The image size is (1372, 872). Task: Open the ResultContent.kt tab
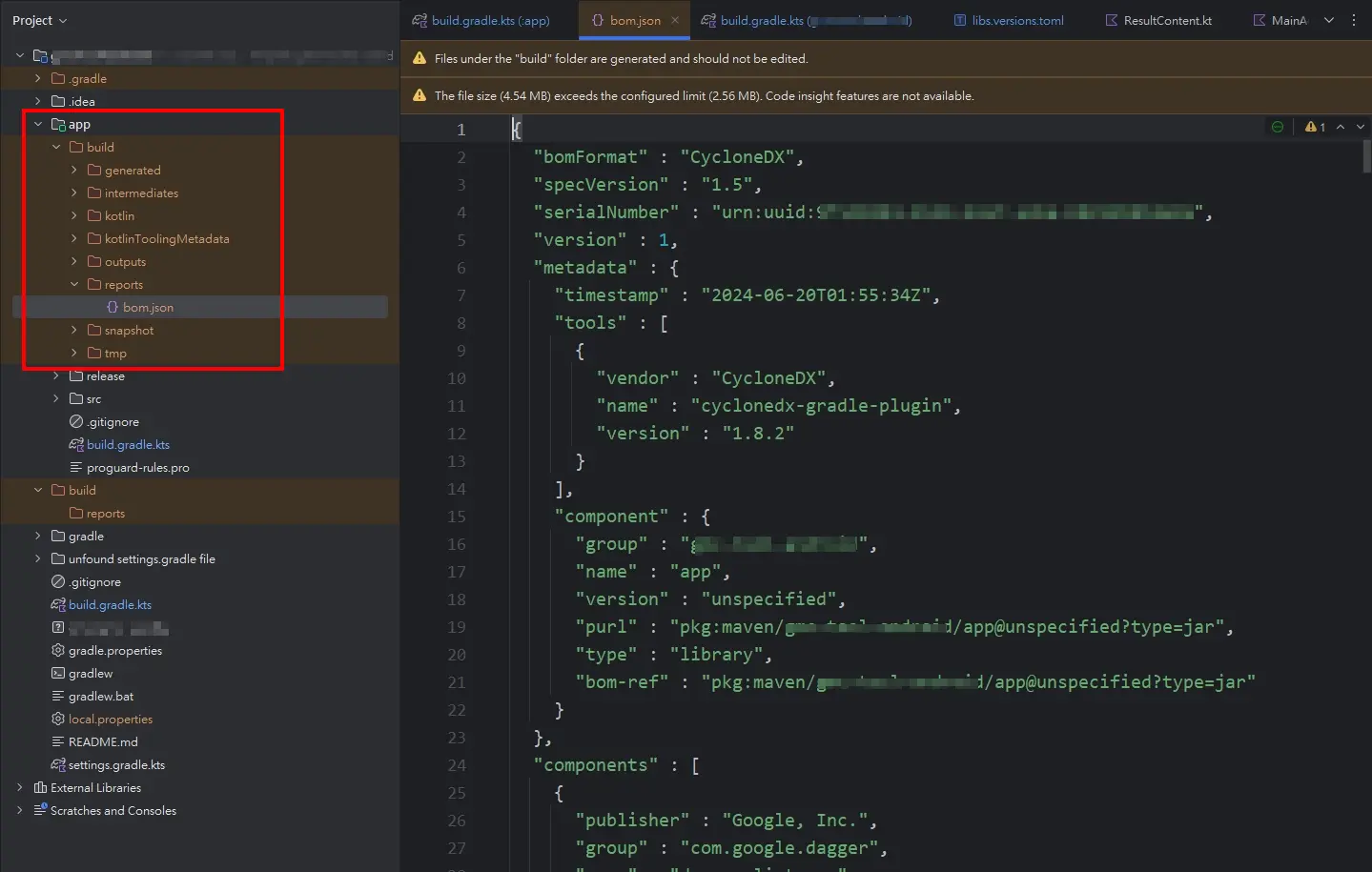(1157, 20)
